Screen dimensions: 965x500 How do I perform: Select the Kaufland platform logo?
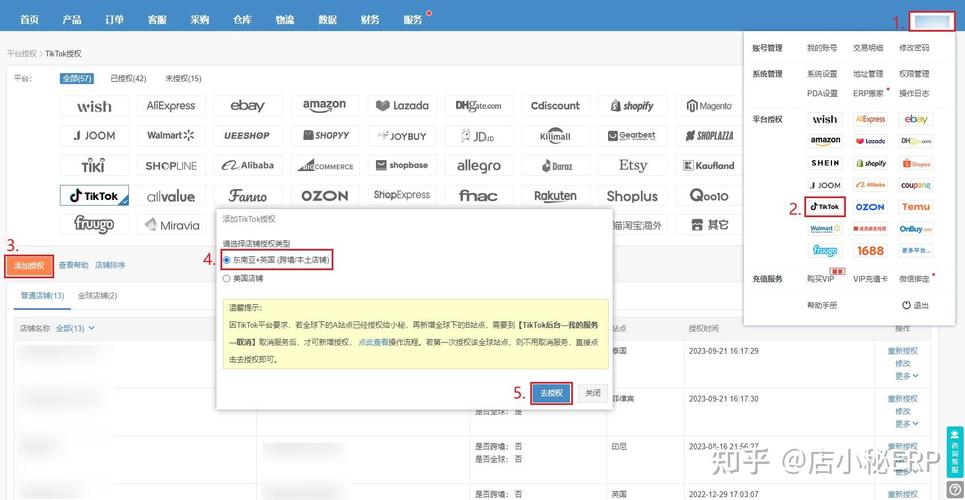pos(709,166)
